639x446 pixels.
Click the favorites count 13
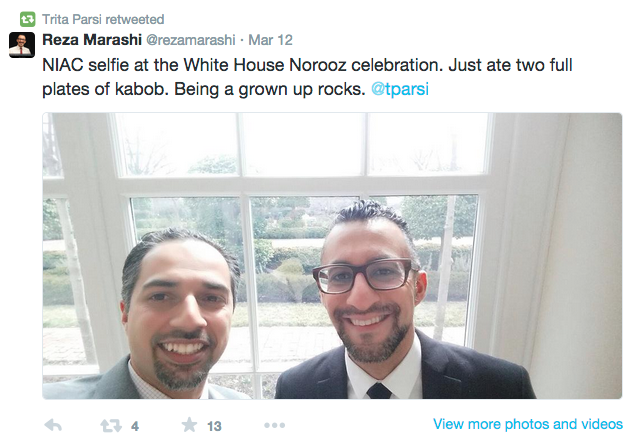(214, 426)
